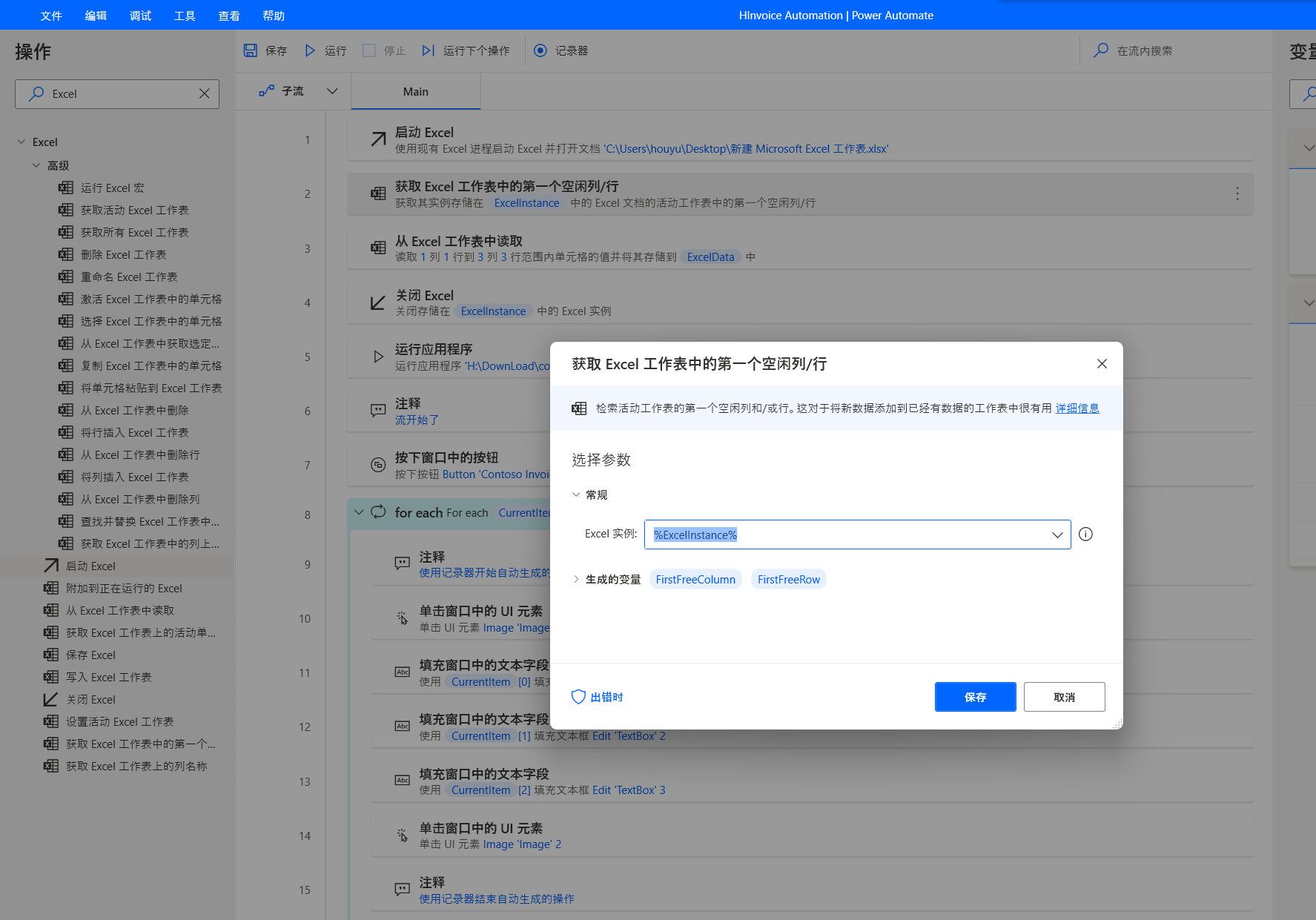Screen dimensions: 1316x920
Task: Open the Excel 实例 dropdown
Action: point(1057,535)
